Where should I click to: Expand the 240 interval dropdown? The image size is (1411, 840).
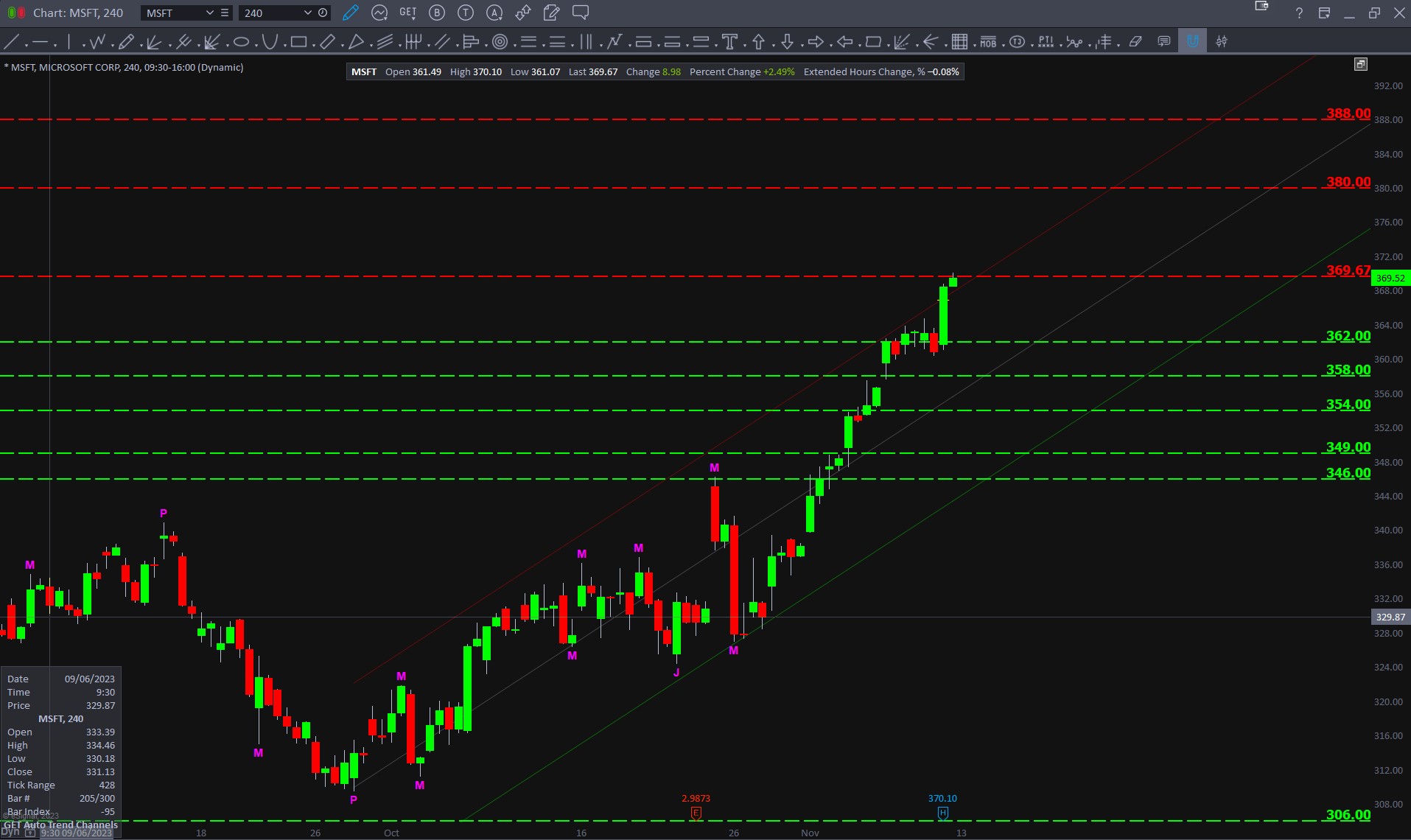pos(307,13)
